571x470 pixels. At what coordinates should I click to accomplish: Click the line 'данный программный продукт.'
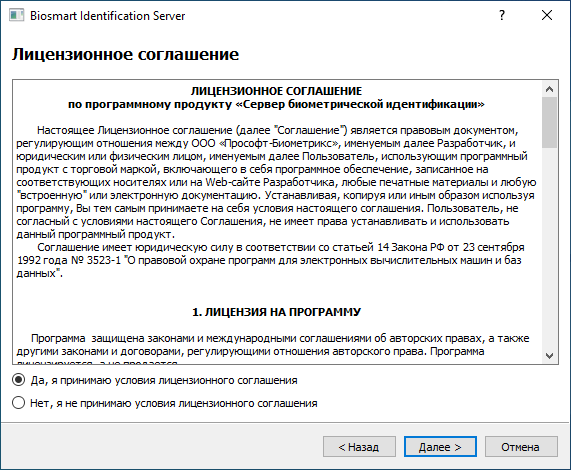click(95, 234)
